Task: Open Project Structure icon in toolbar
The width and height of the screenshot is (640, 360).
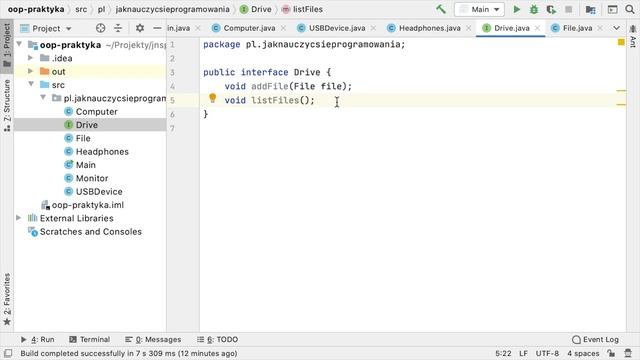Action: click(590, 9)
